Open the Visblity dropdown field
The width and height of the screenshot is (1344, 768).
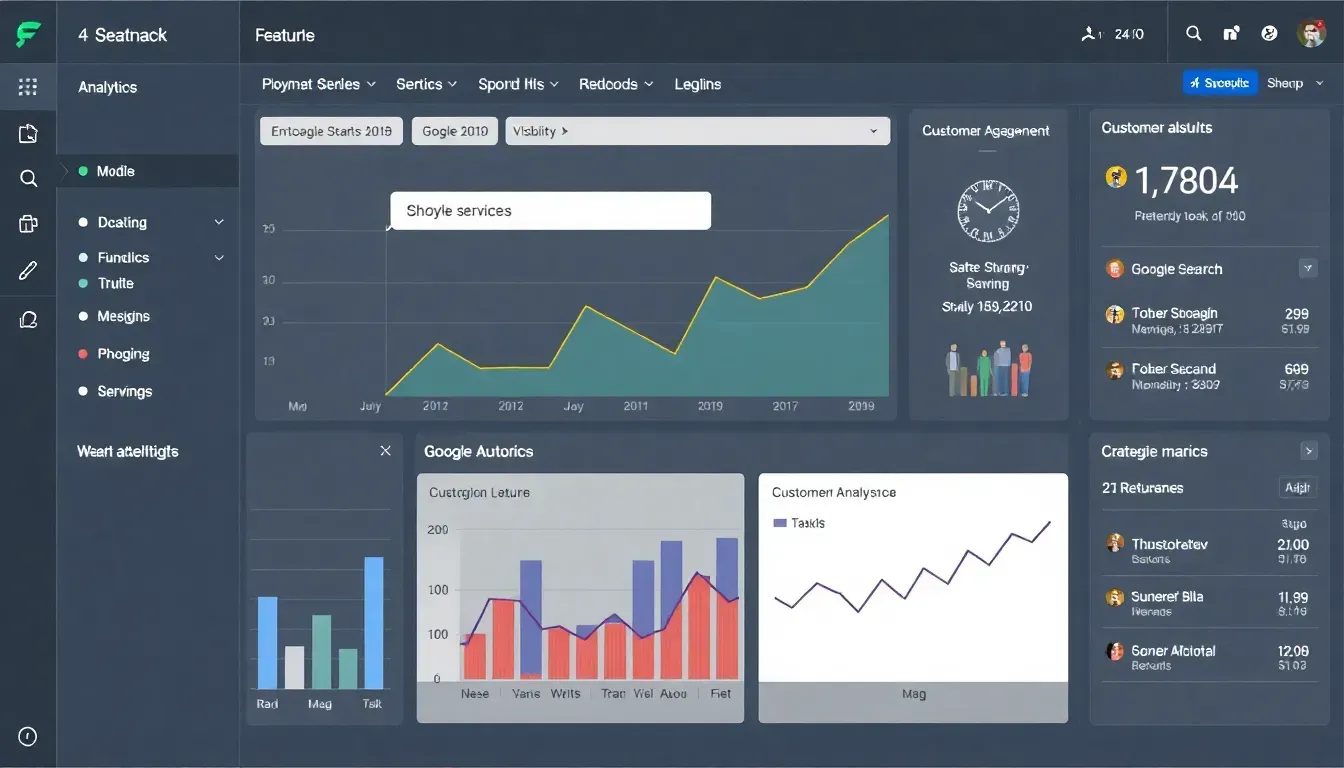click(x=697, y=131)
